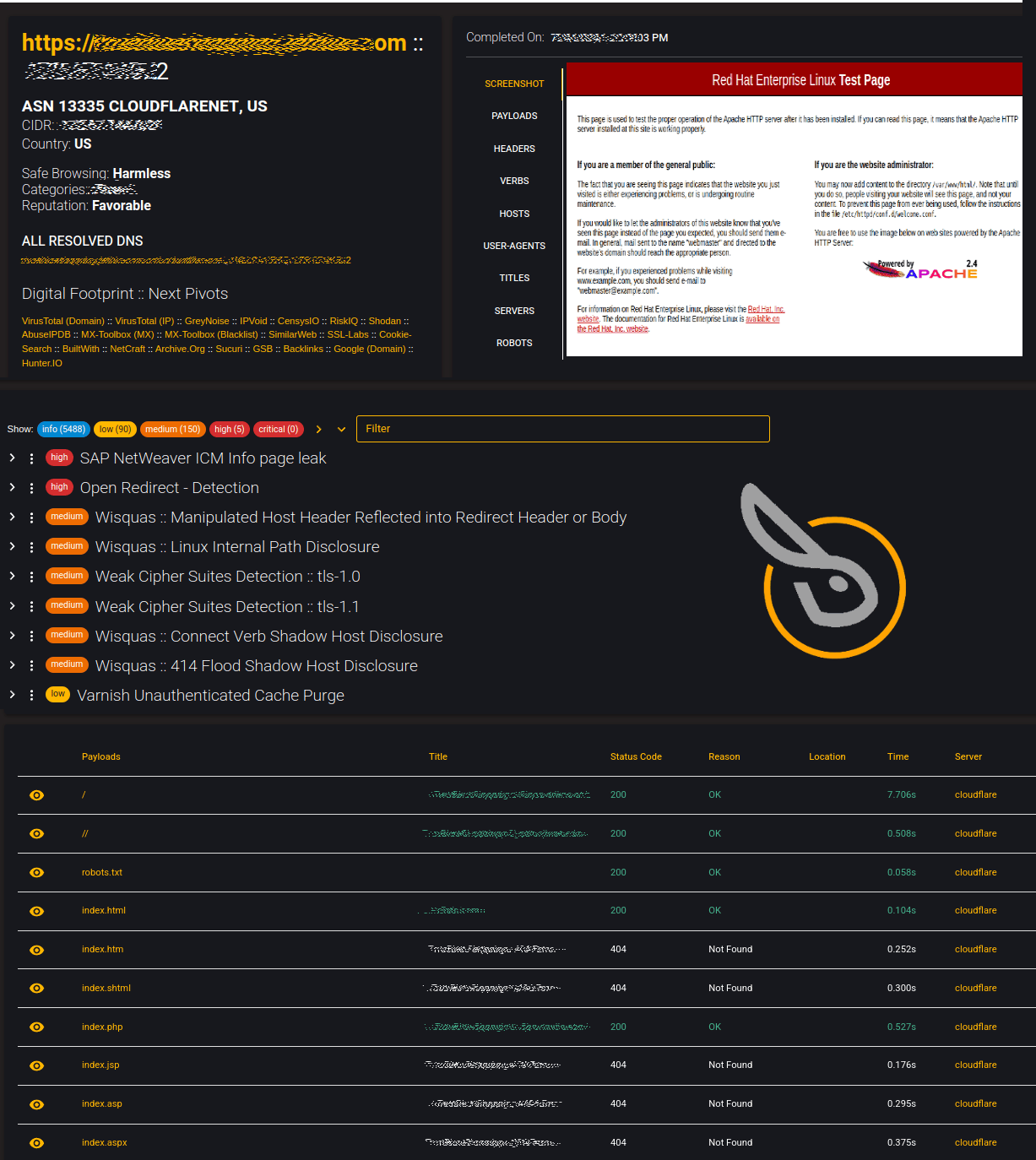Expand all findings with down chevron
The height and width of the screenshot is (1160, 1036).
click(341, 429)
